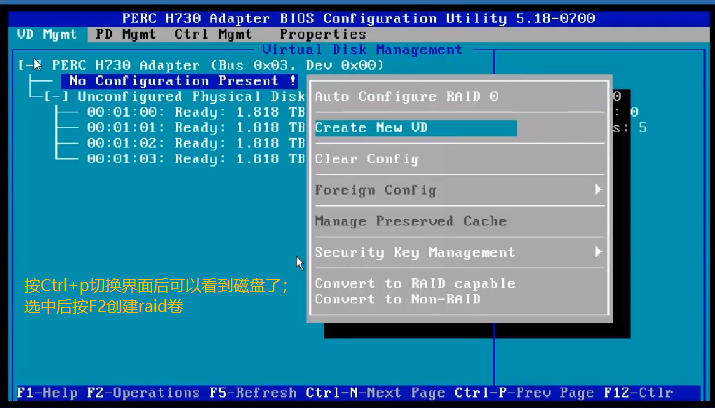
Task: Collapse the PERC H730 Adapter tree node
Action: [x=30, y=65]
